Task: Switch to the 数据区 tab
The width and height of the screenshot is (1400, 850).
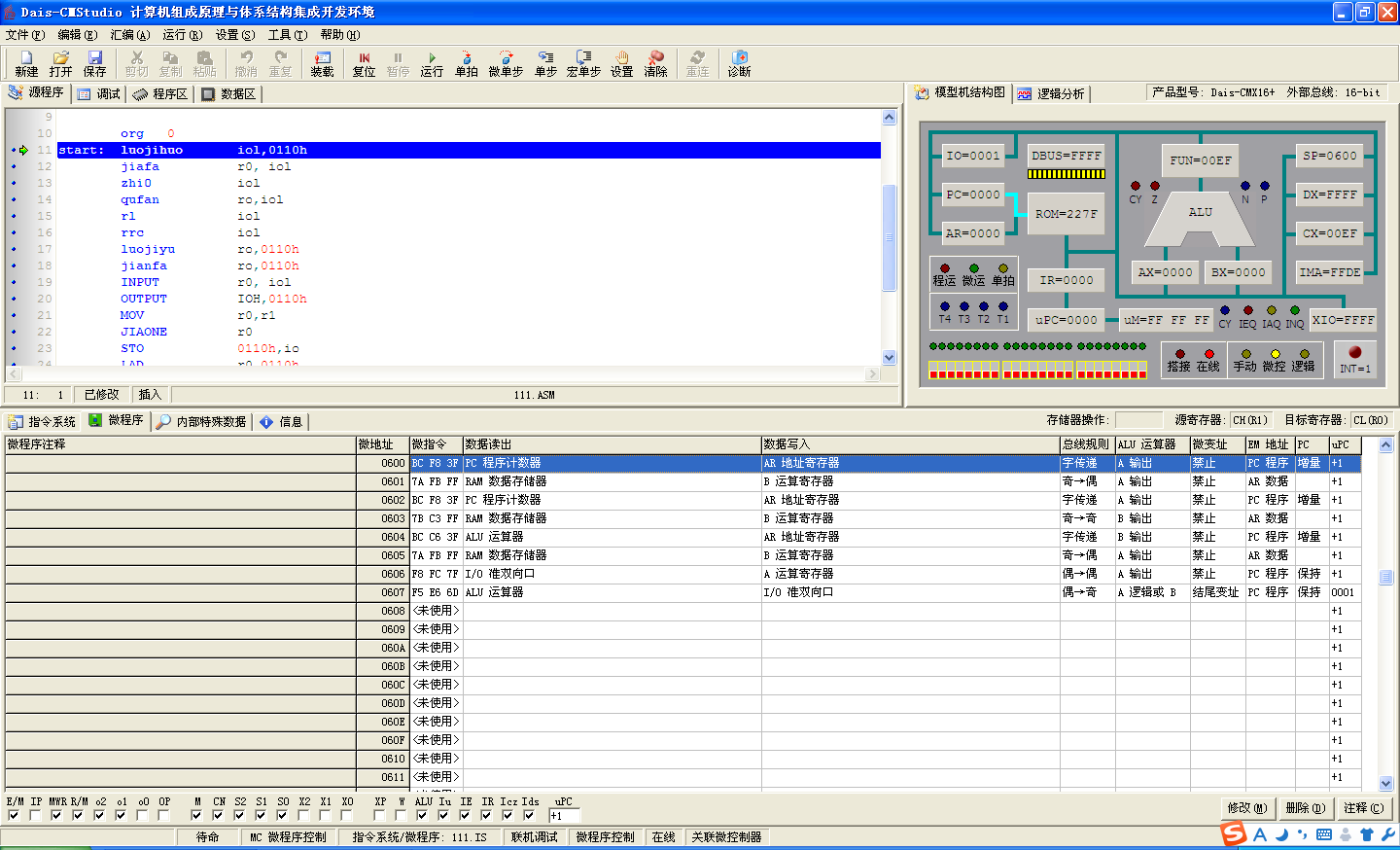Action: [x=228, y=94]
